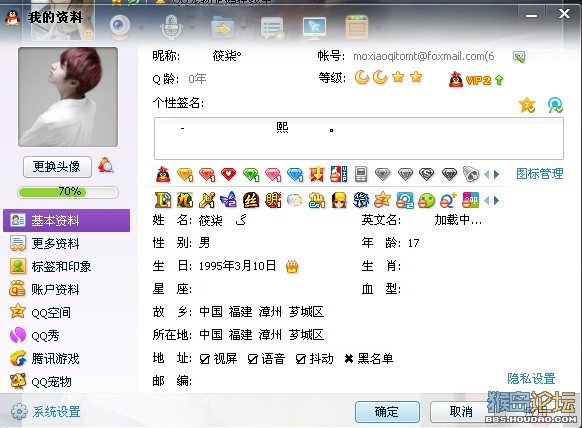
Task: Click the yellow diamond badge icon
Action: tap(185, 174)
